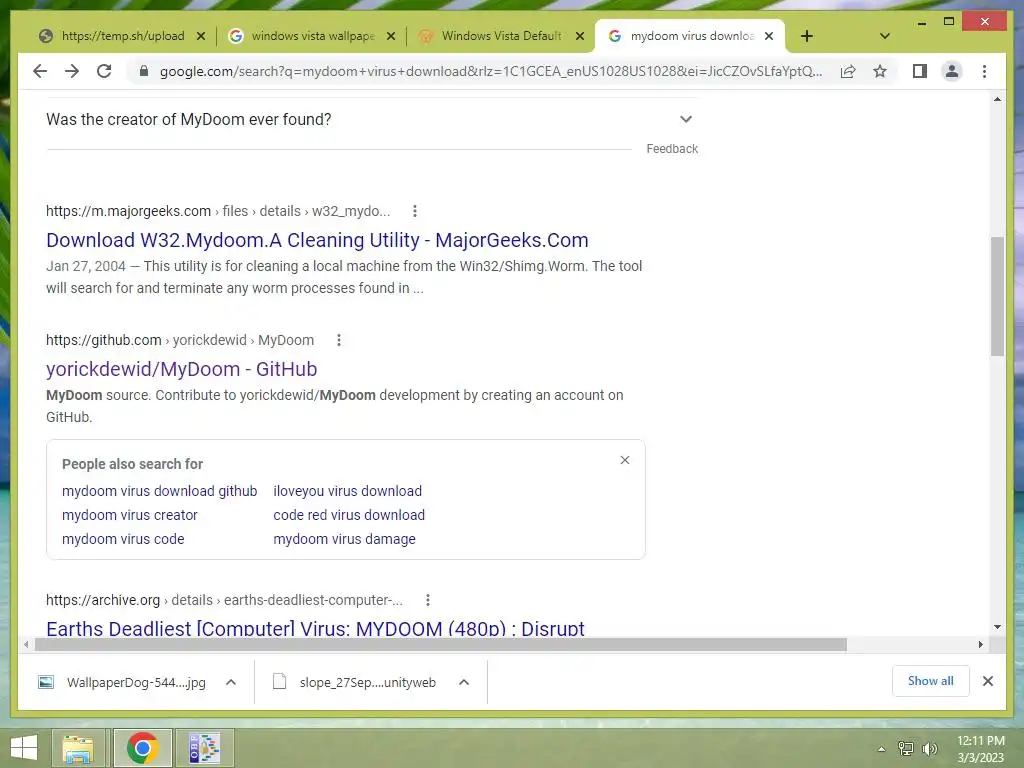Image resolution: width=1024 pixels, height=768 pixels.
Task: Search 'mydoom virus damage'
Action: (x=344, y=539)
